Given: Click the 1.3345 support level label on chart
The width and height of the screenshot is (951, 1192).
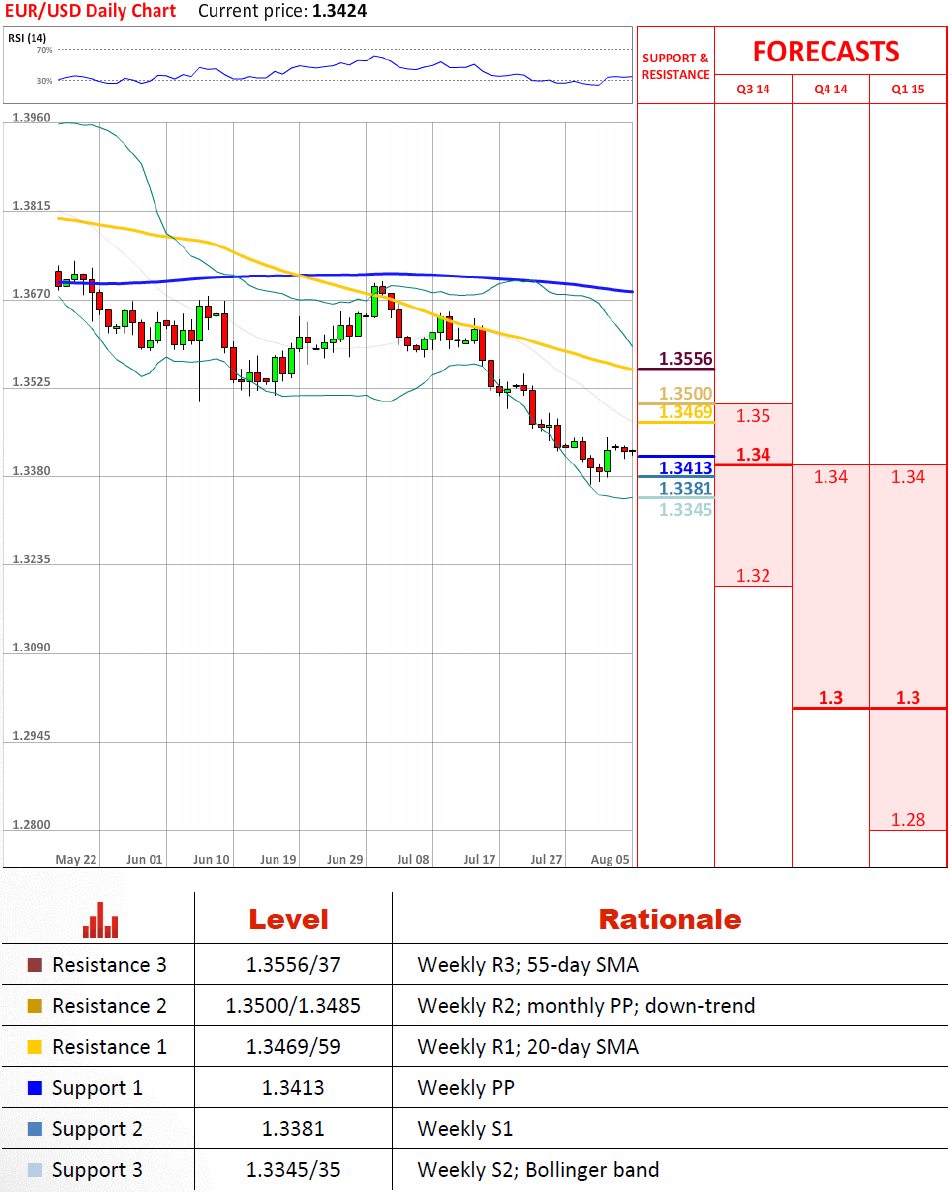Looking at the screenshot, I should coord(685,510).
